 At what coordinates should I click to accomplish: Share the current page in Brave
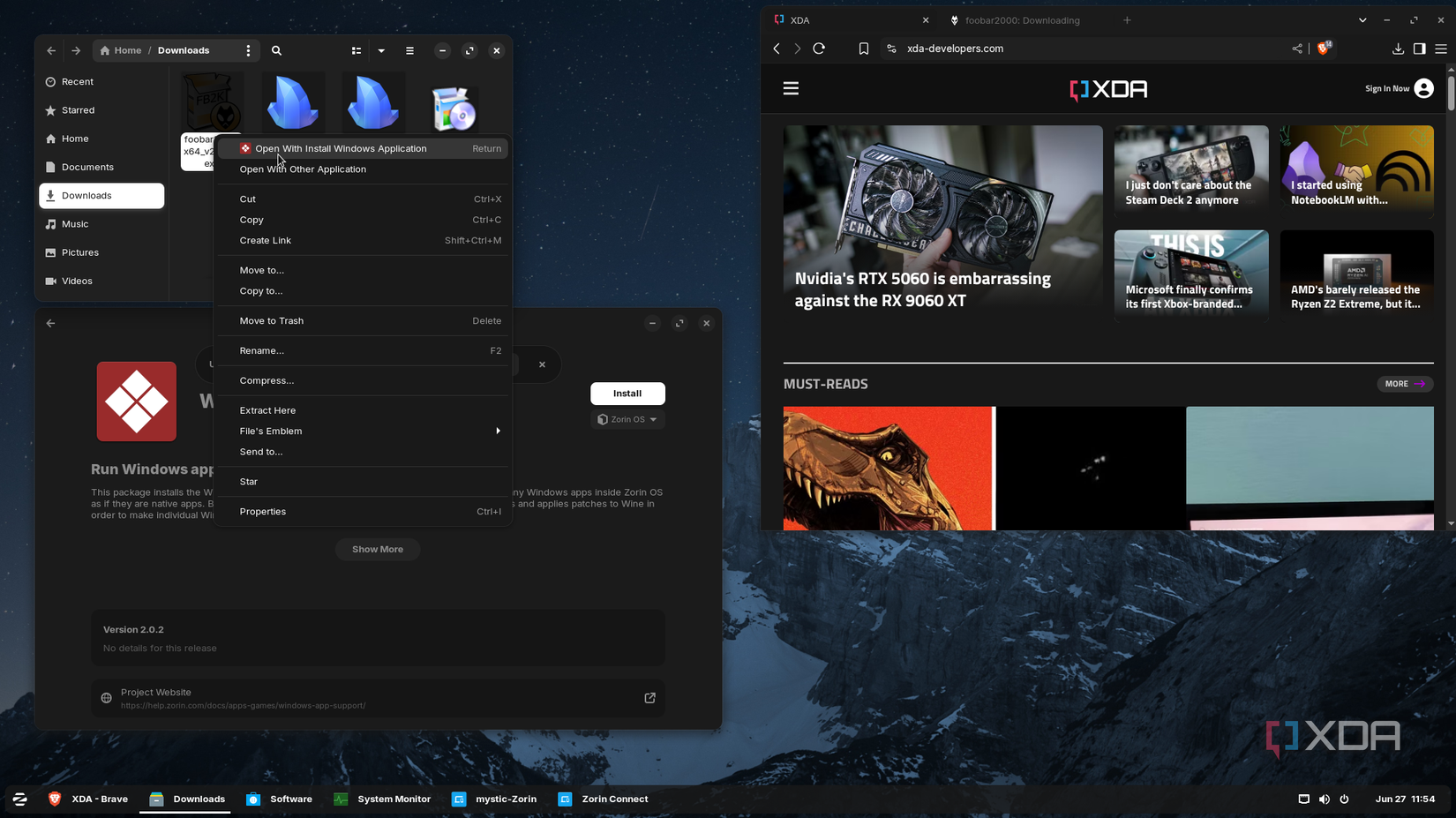click(x=1297, y=49)
